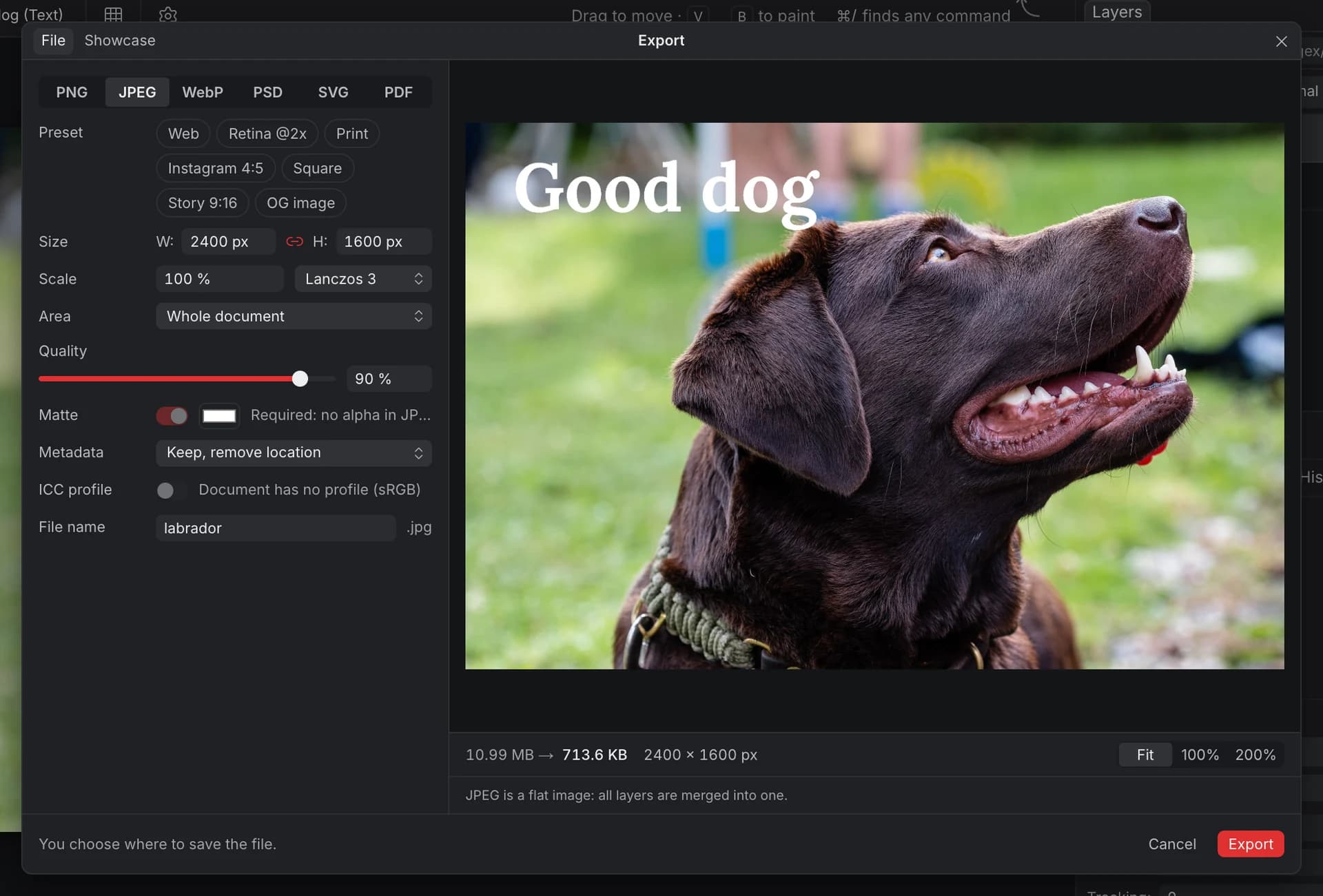Open the Layers panel tab behind dialog
Image resolution: width=1323 pixels, height=896 pixels.
click(x=1117, y=12)
